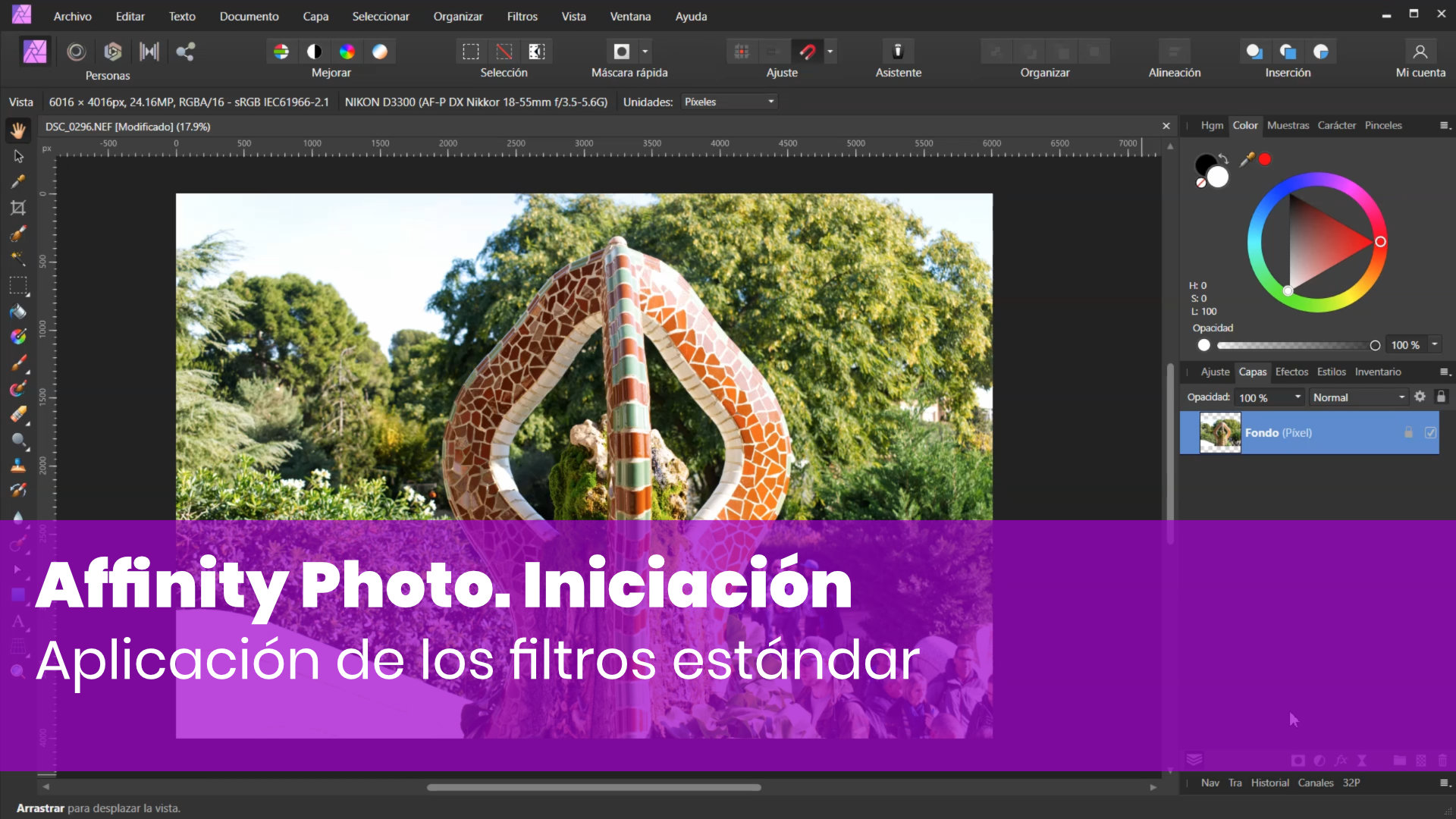Set color to none swatch
Image resolution: width=1456 pixels, height=819 pixels.
(1200, 183)
